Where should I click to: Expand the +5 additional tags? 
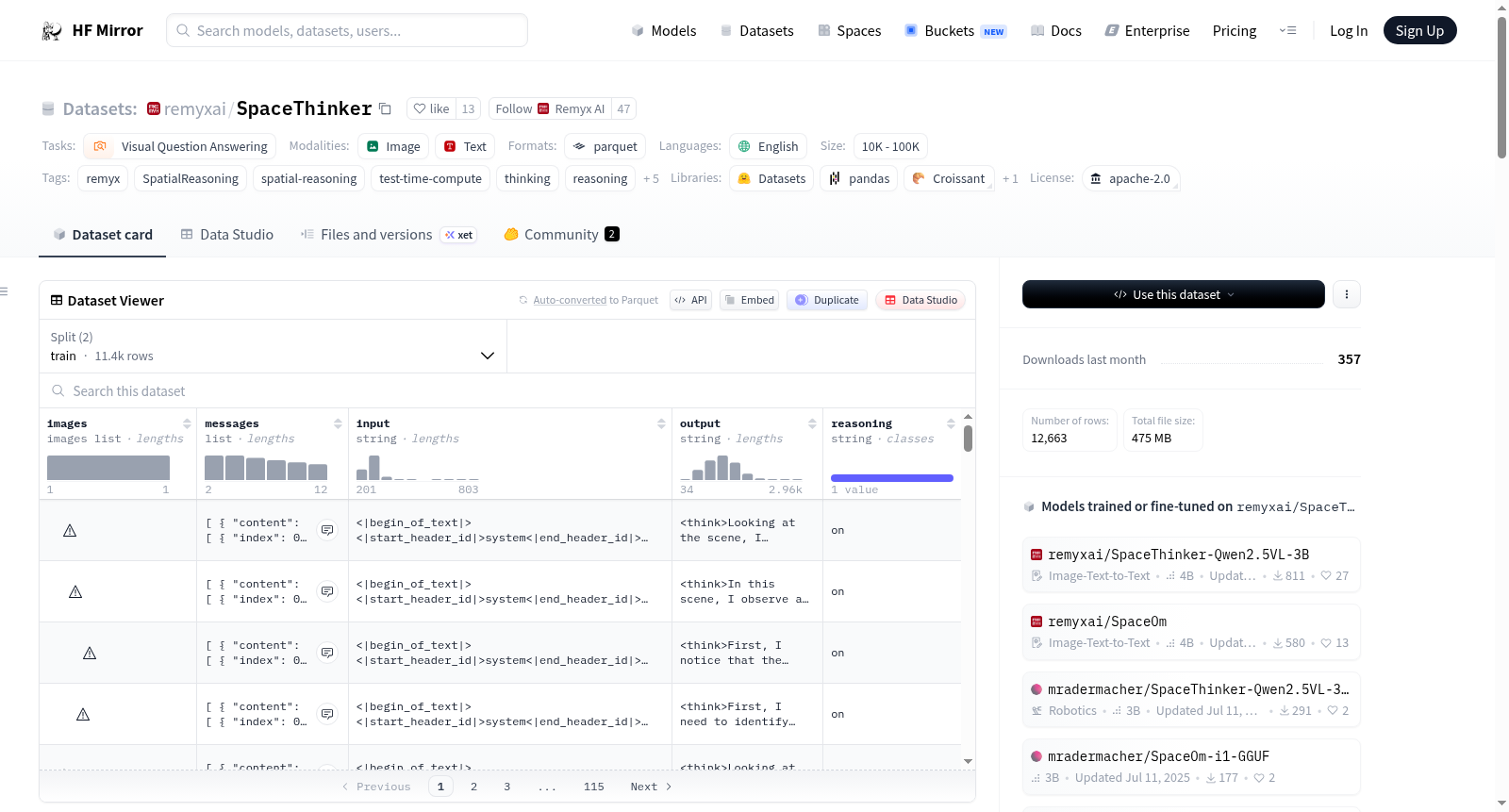651,178
